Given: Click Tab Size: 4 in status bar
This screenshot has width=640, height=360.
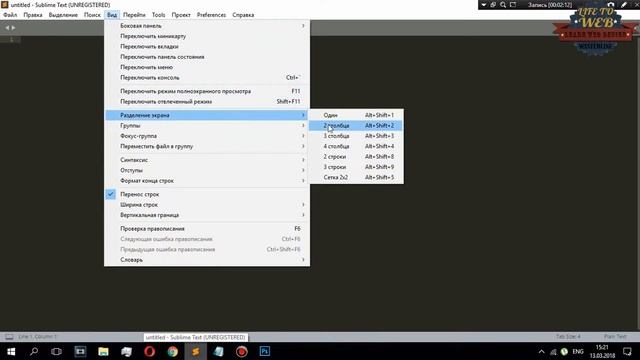Looking at the screenshot, I should point(568,337).
